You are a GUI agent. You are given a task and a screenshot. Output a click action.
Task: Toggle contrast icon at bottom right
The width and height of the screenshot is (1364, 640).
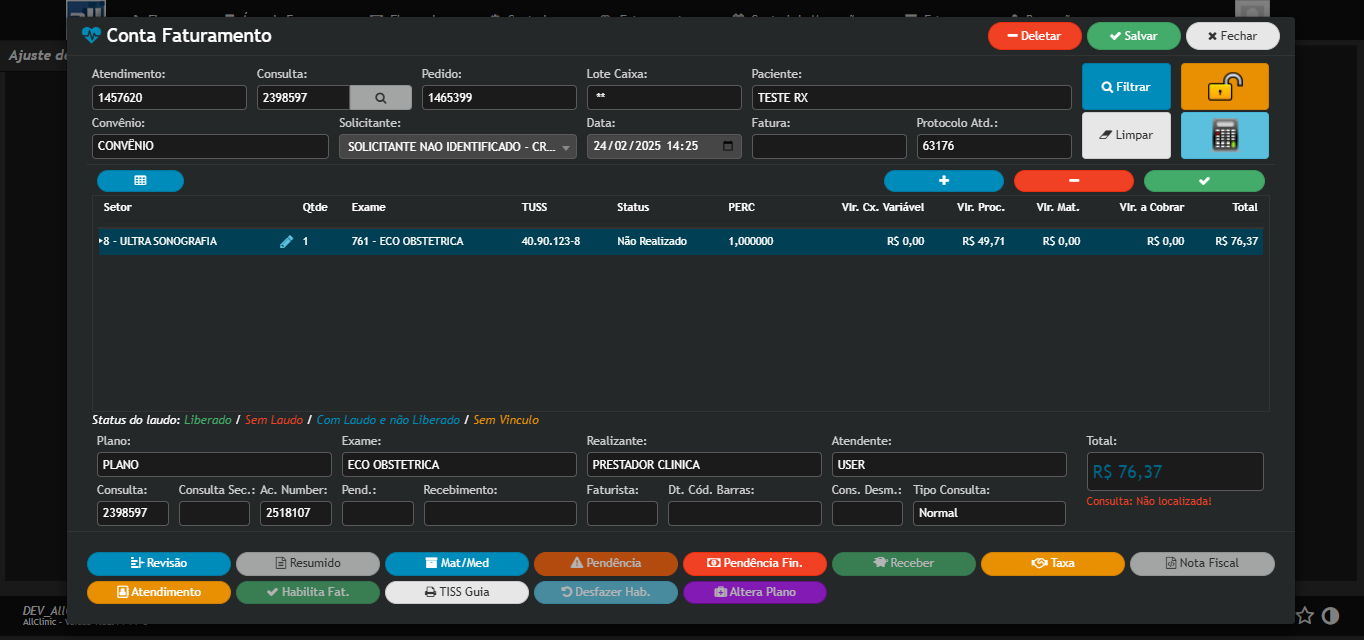tap(1330, 615)
